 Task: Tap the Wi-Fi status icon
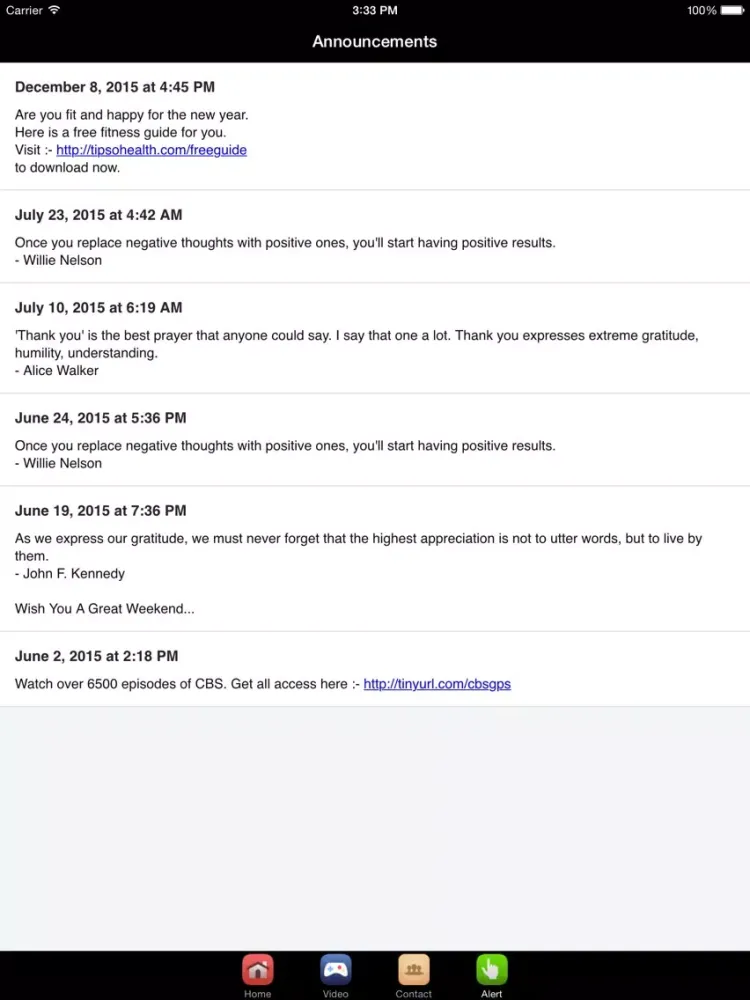point(54,10)
